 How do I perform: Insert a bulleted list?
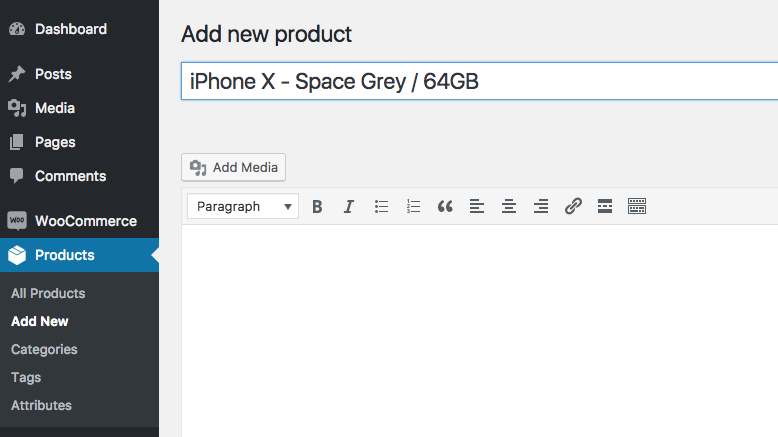[381, 207]
